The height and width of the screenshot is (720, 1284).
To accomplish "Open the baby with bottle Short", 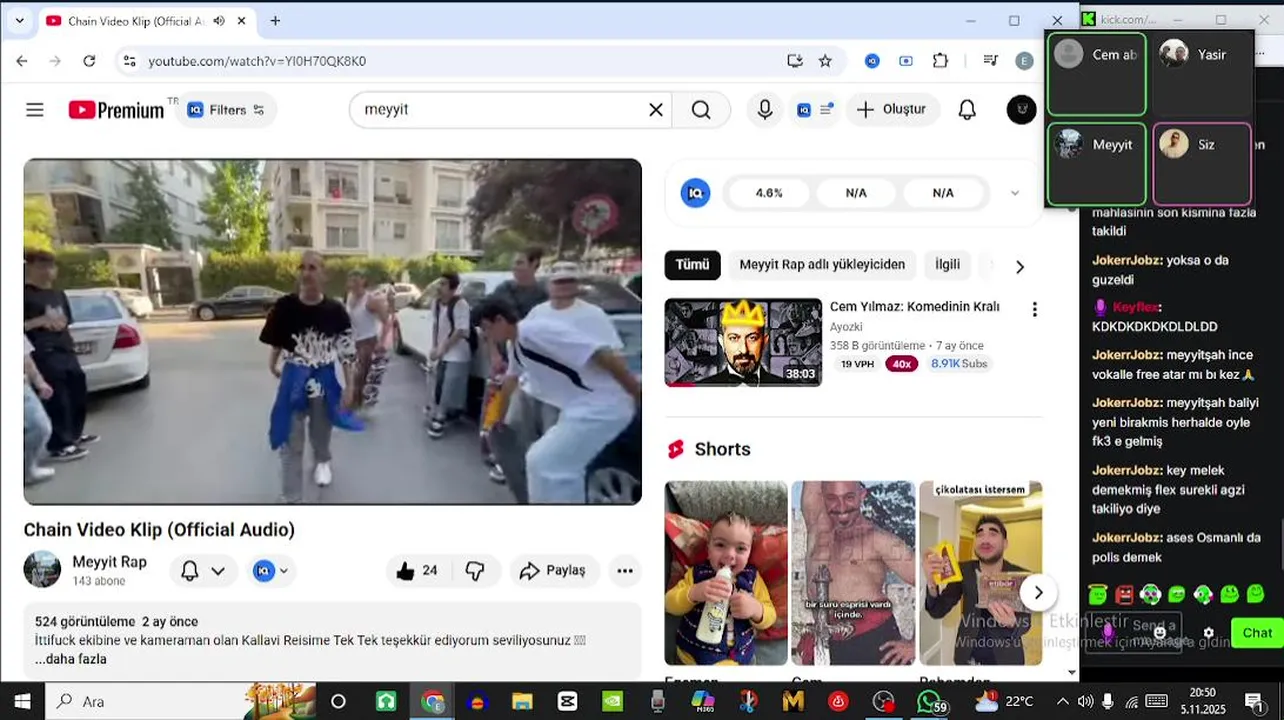I will pyautogui.click(x=726, y=573).
